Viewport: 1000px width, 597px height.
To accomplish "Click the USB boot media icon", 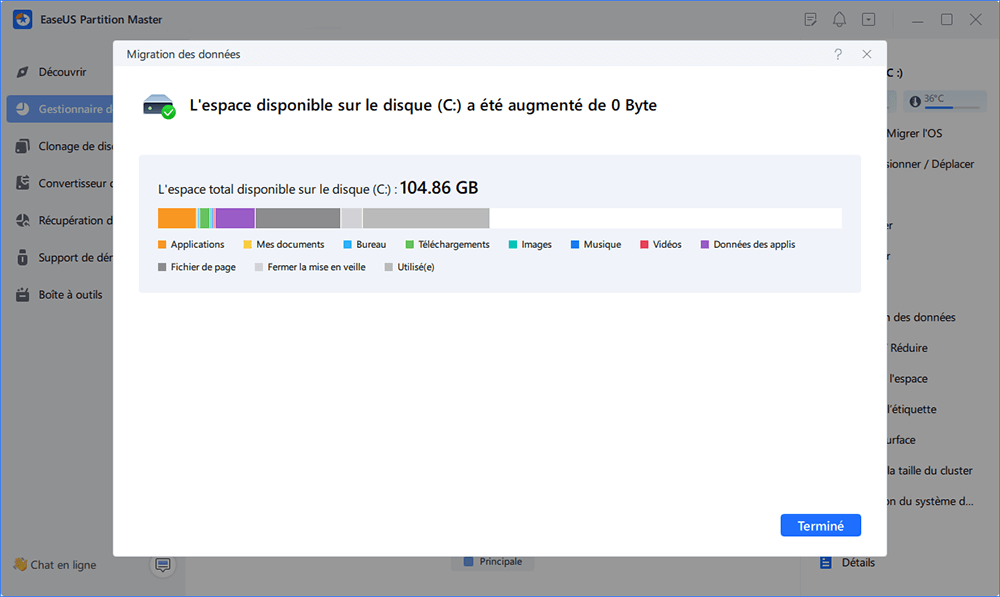I will (x=22, y=258).
